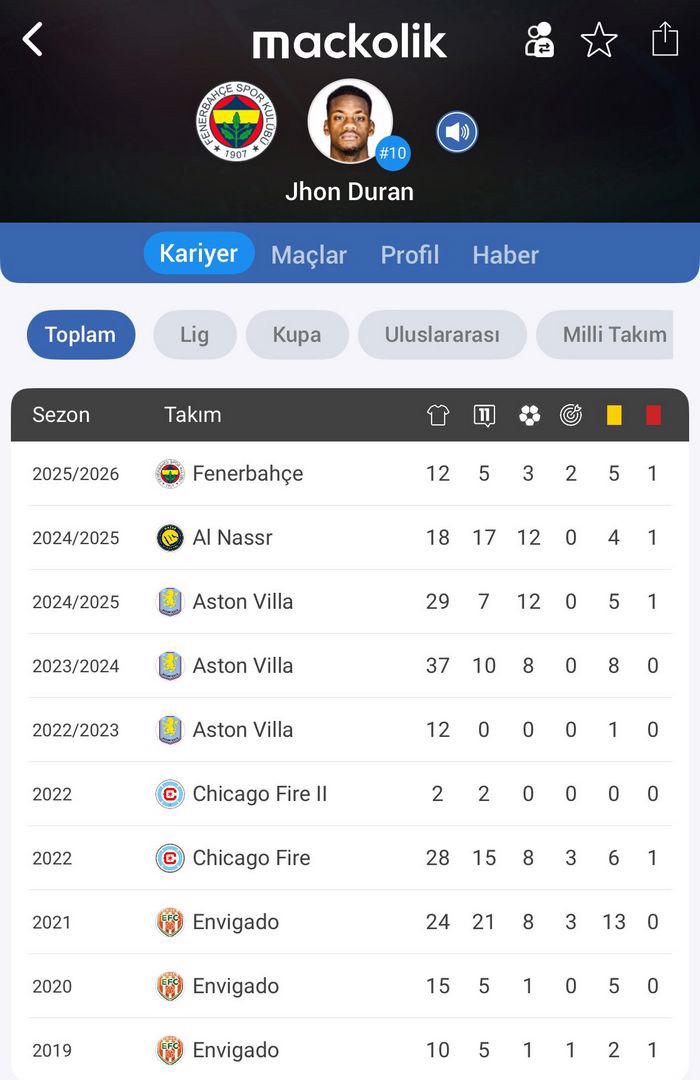Image resolution: width=700 pixels, height=1080 pixels.
Task: Filter by Milli Takım stats
Action: [610, 335]
